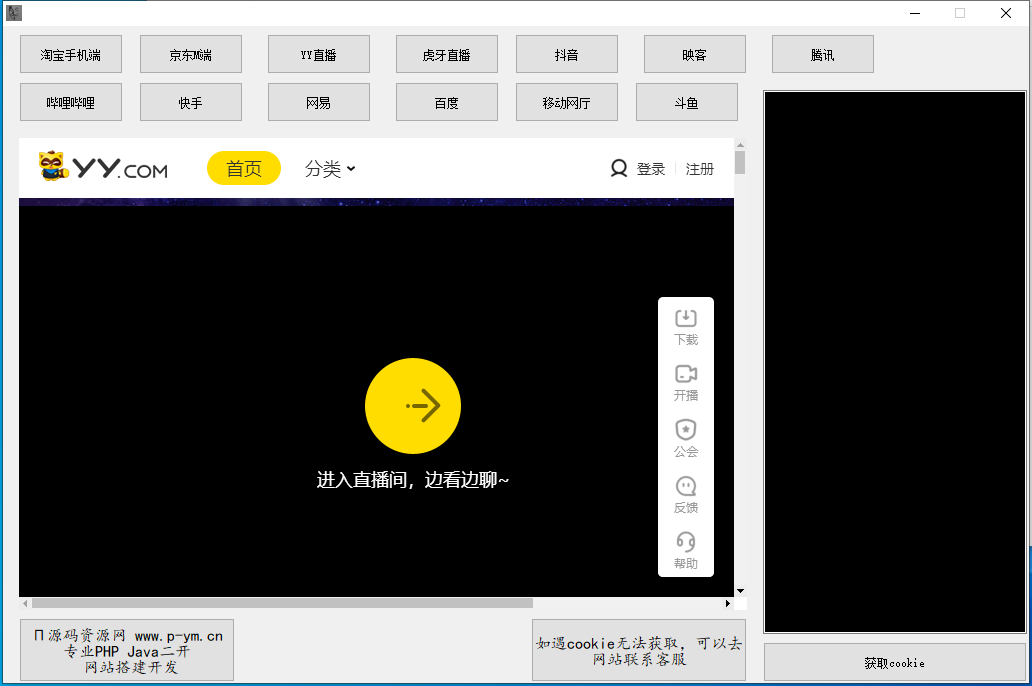
Task: Expand the 分类 category dropdown
Action: tap(330, 169)
